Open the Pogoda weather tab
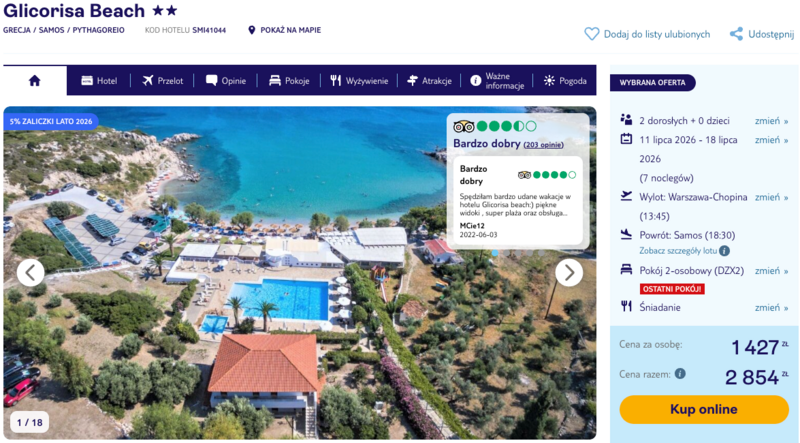This screenshot has height=443, width=800. click(x=565, y=81)
